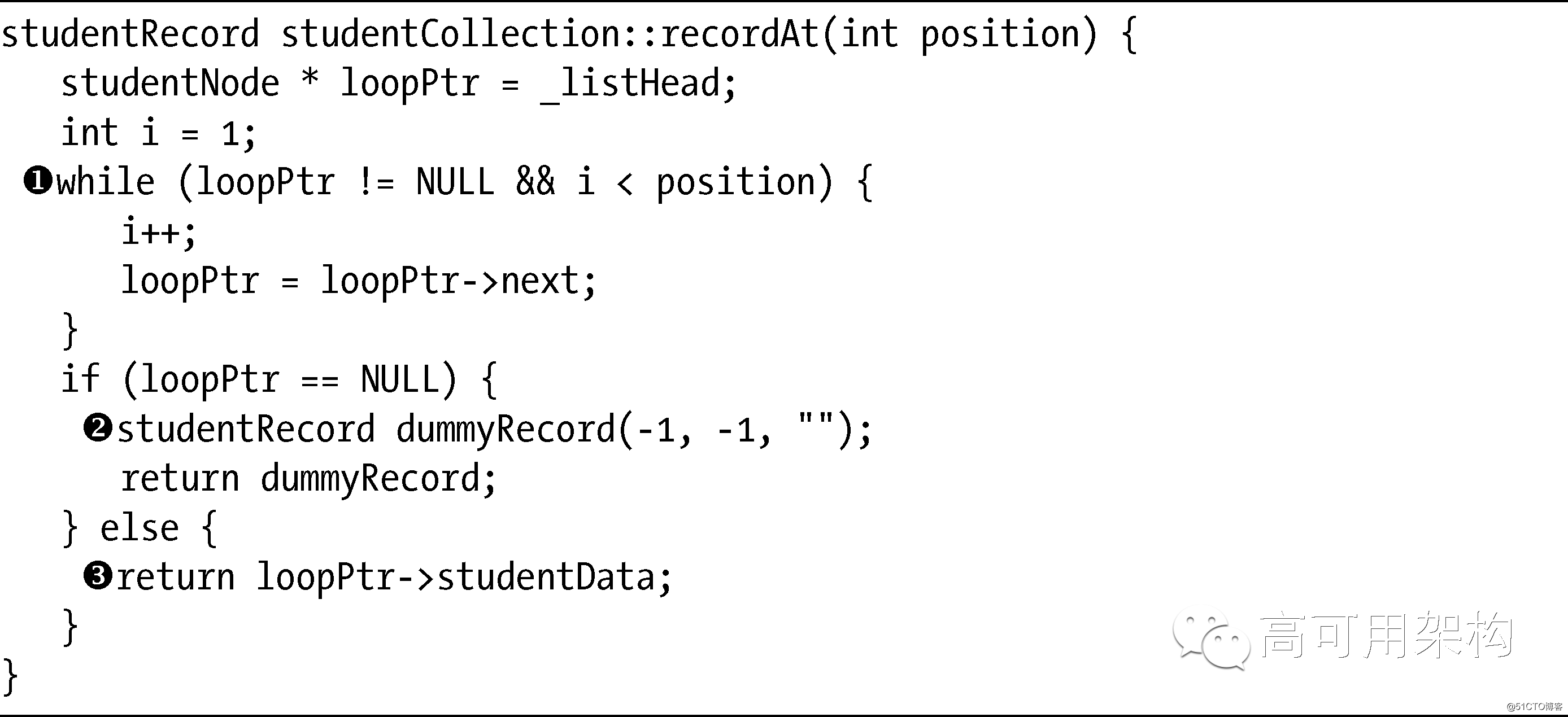Expand the else branch block

(x=214, y=526)
